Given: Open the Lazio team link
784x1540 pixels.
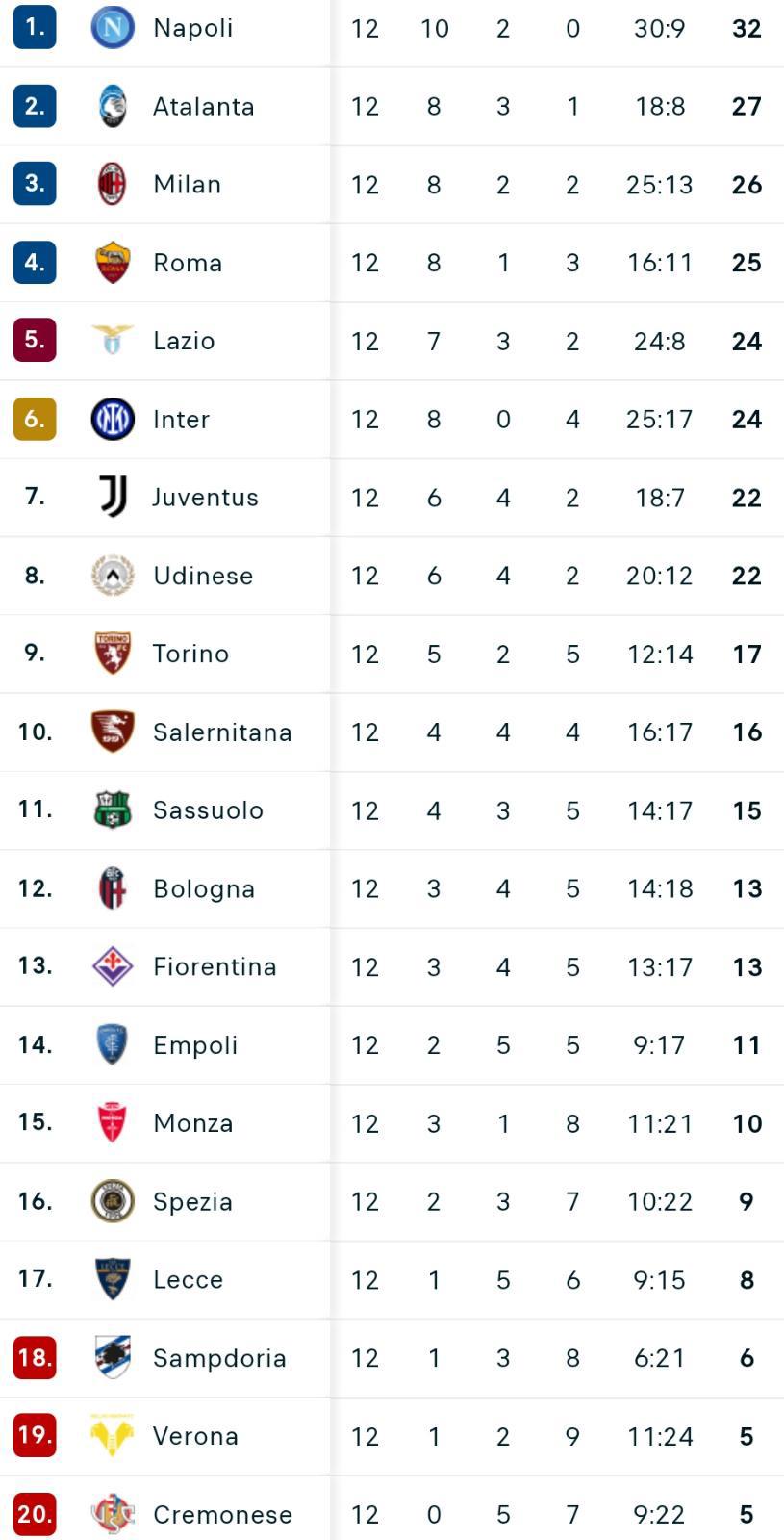Looking at the screenshot, I should pyautogui.click(x=184, y=341).
